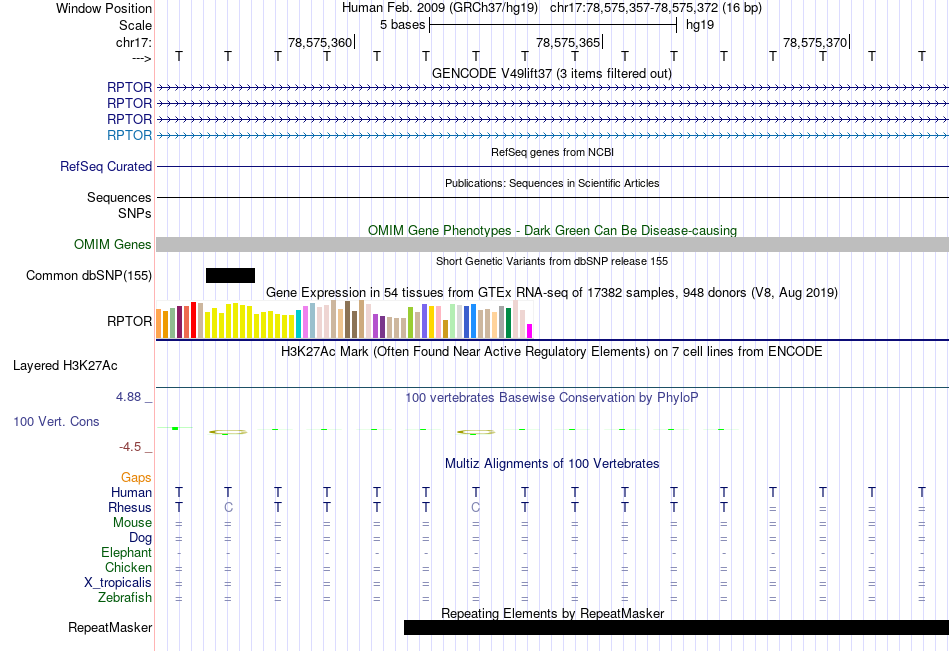Click 'Multiz Alignments of 100 Vertebrates' title
The image size is (950, 651).
(552, 464)
